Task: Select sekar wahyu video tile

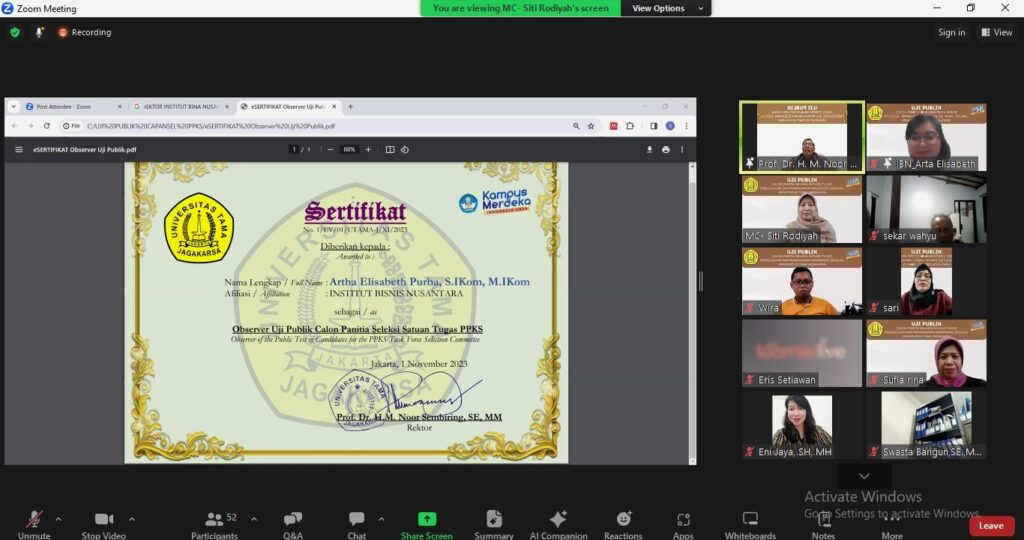Action: click(926, 209)
